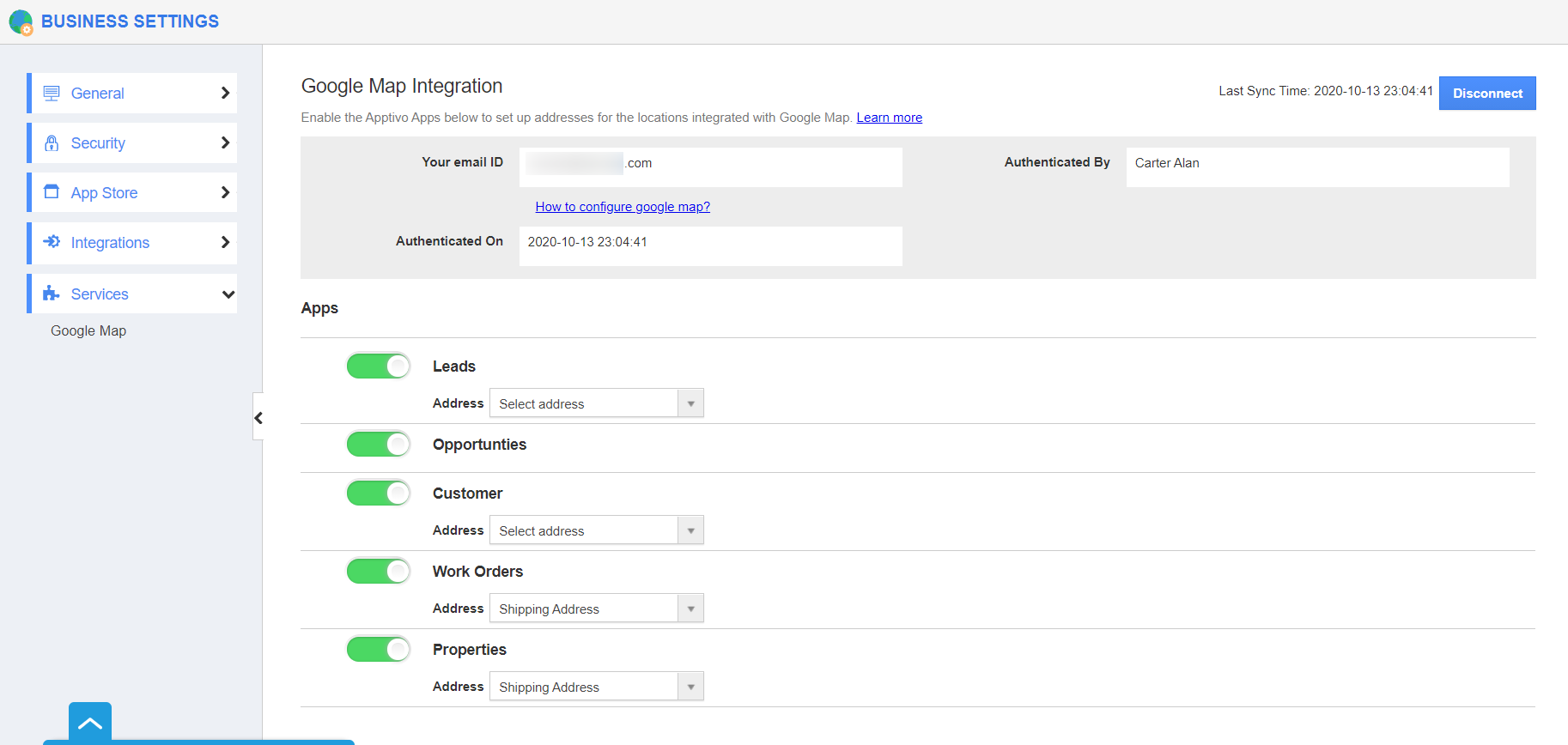This screenshot has width=1568, height=745.
Task: Select Google Map under Services
Action: (88, 330)
